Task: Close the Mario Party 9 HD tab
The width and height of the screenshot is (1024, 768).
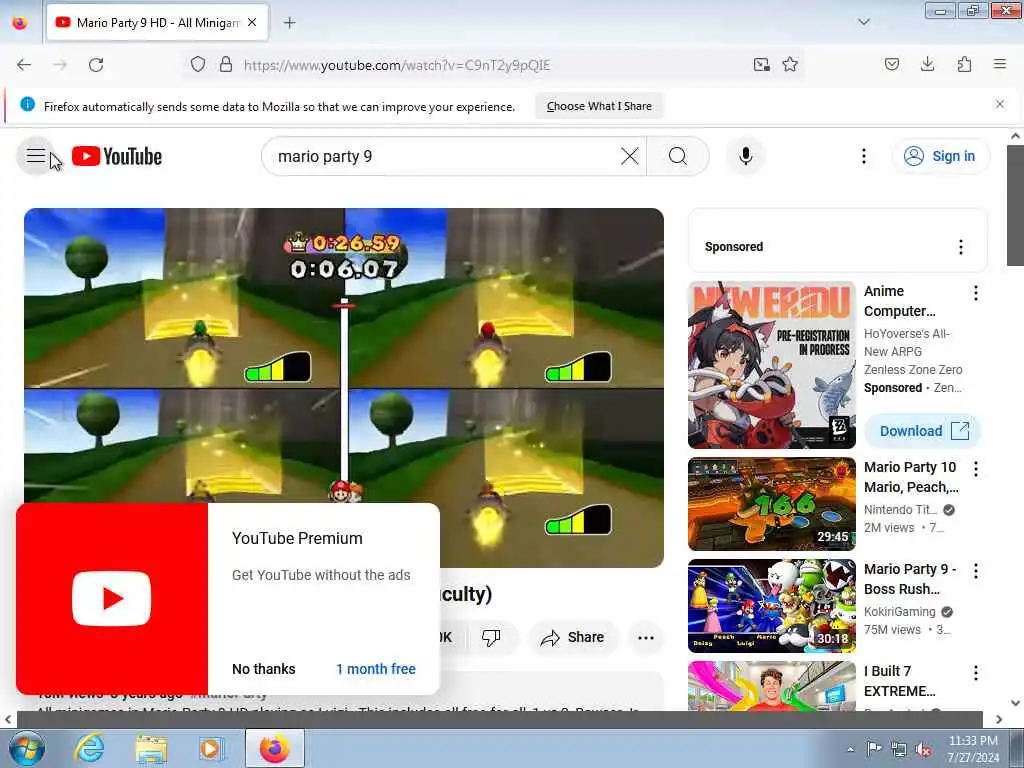Action: click(x=252, y=23)
